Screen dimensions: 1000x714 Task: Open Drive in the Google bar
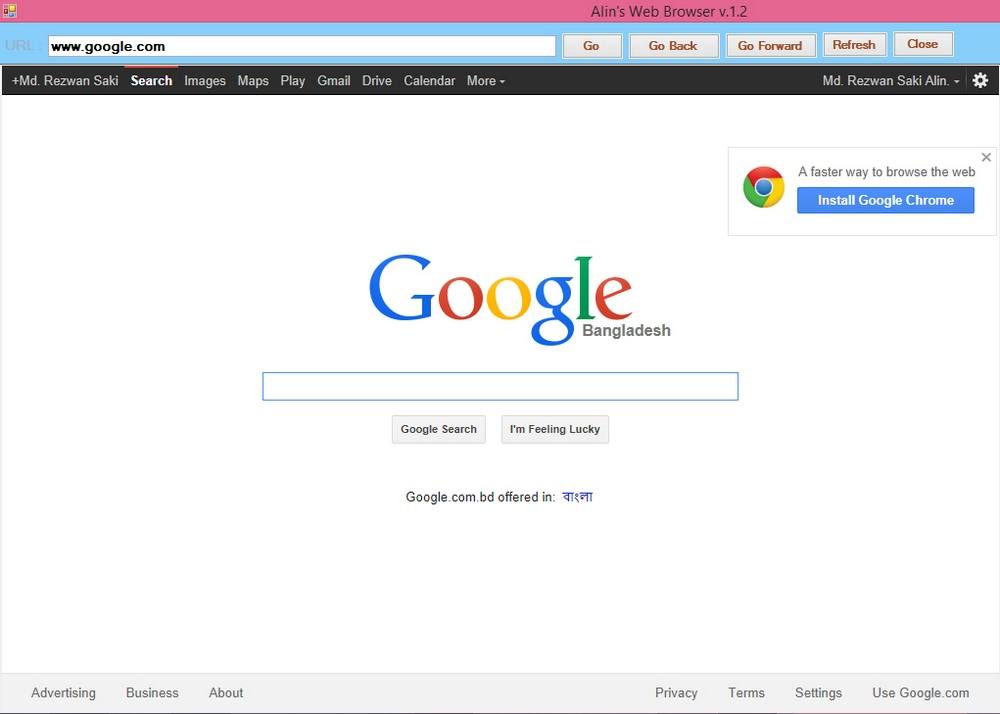[377, 81]
